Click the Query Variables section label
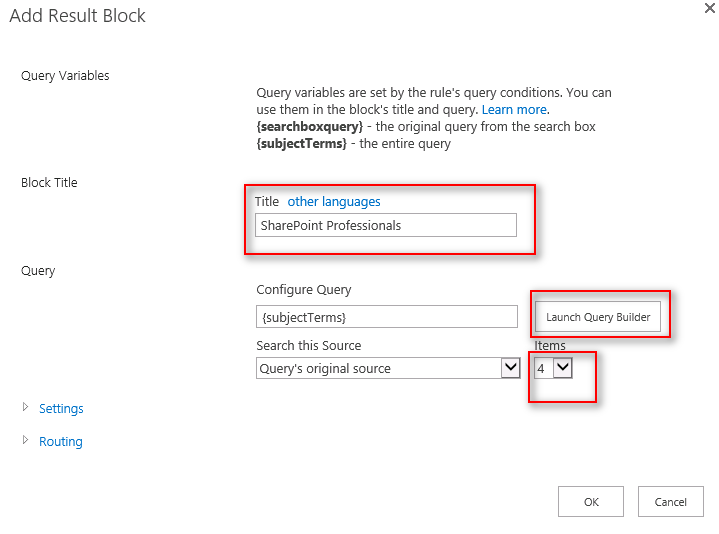 (x=65, y=76)
